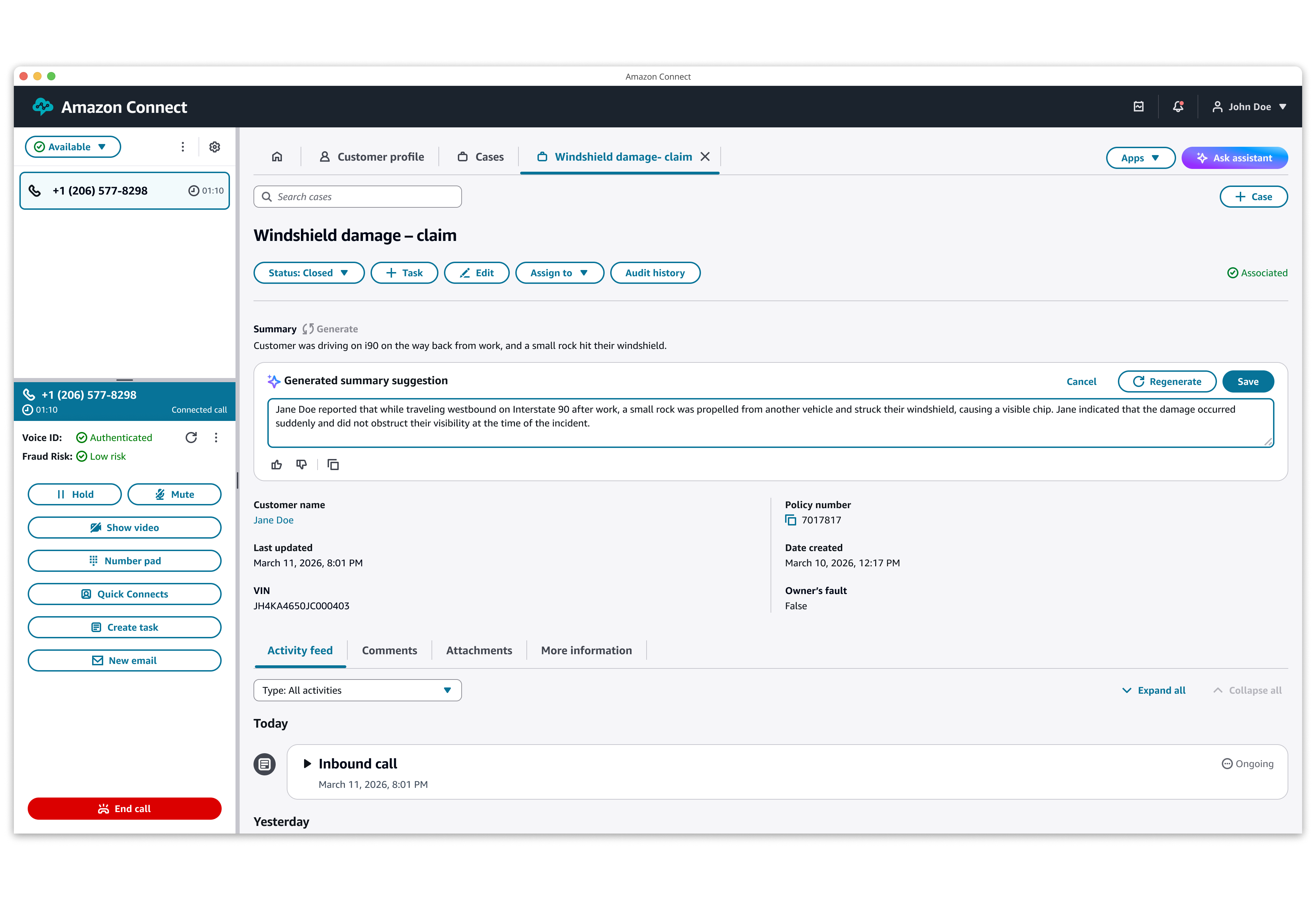Go to the home tab icon

(x=277, y=157)
